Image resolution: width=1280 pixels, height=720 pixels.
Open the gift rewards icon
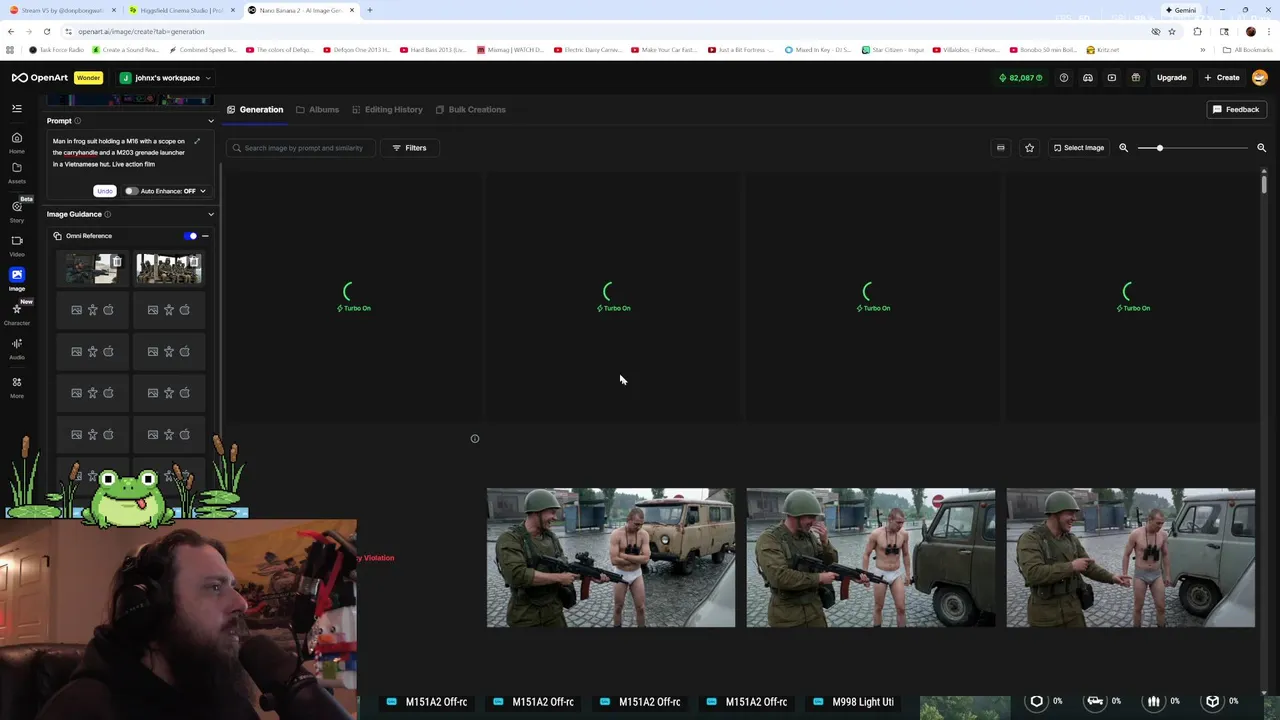pyautogui.click(x=1136, y=77)
